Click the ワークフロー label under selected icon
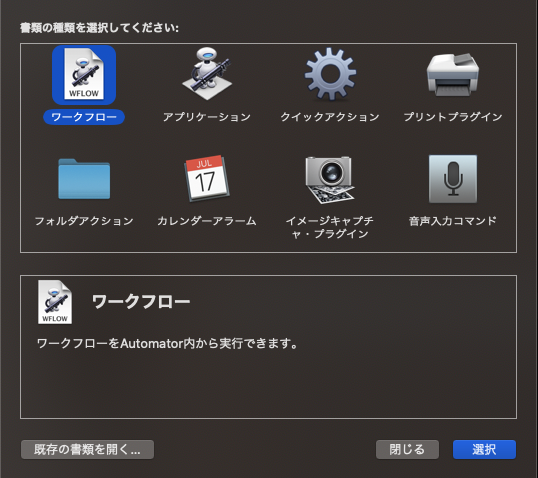This screenshot has width=538, height=478. click(x=84, y=117)
